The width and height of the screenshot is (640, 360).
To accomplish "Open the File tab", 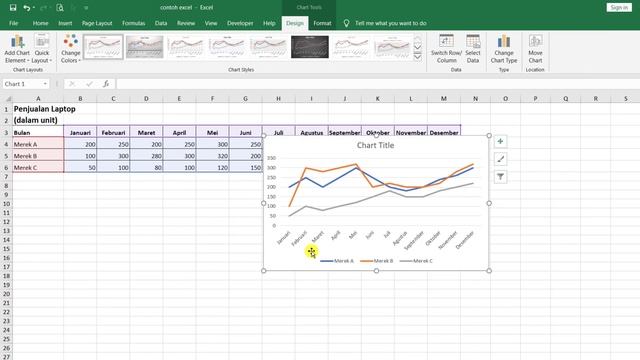I will pos(13,23).
